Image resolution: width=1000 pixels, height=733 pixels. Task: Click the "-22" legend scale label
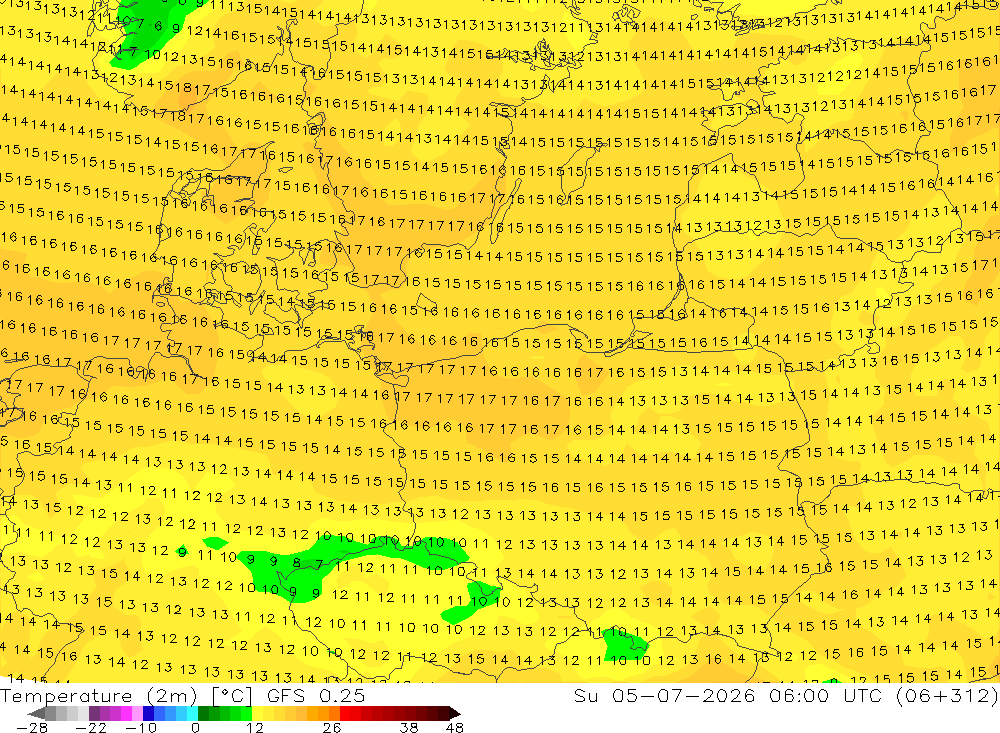[91, 727]
